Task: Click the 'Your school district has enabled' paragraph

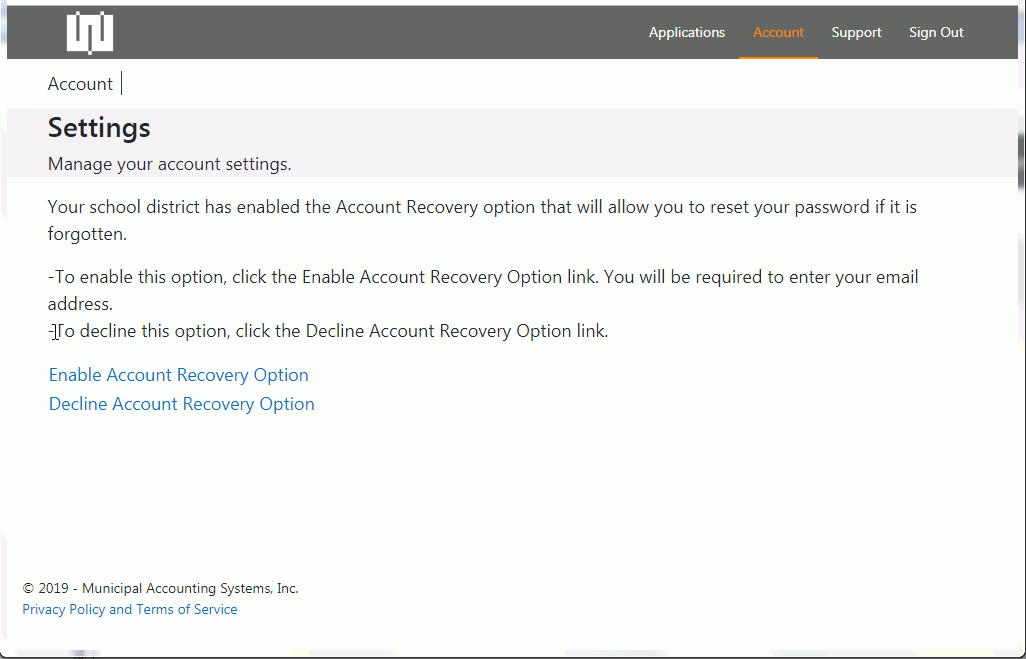Action: (482, 208)
